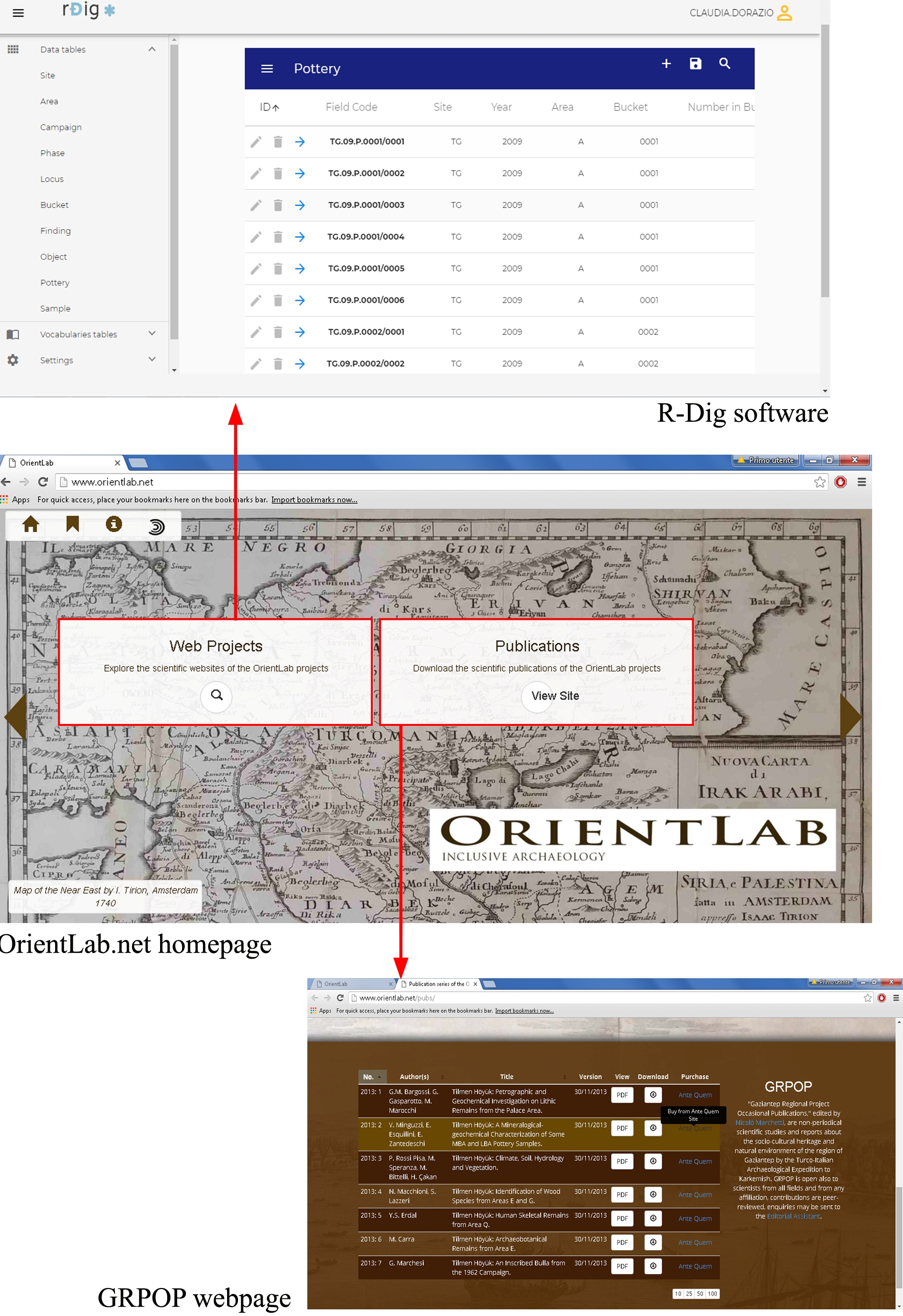Viewport: 903px width, 1316px height.
Task: Open the Finding data table
Action: point(56,231)
